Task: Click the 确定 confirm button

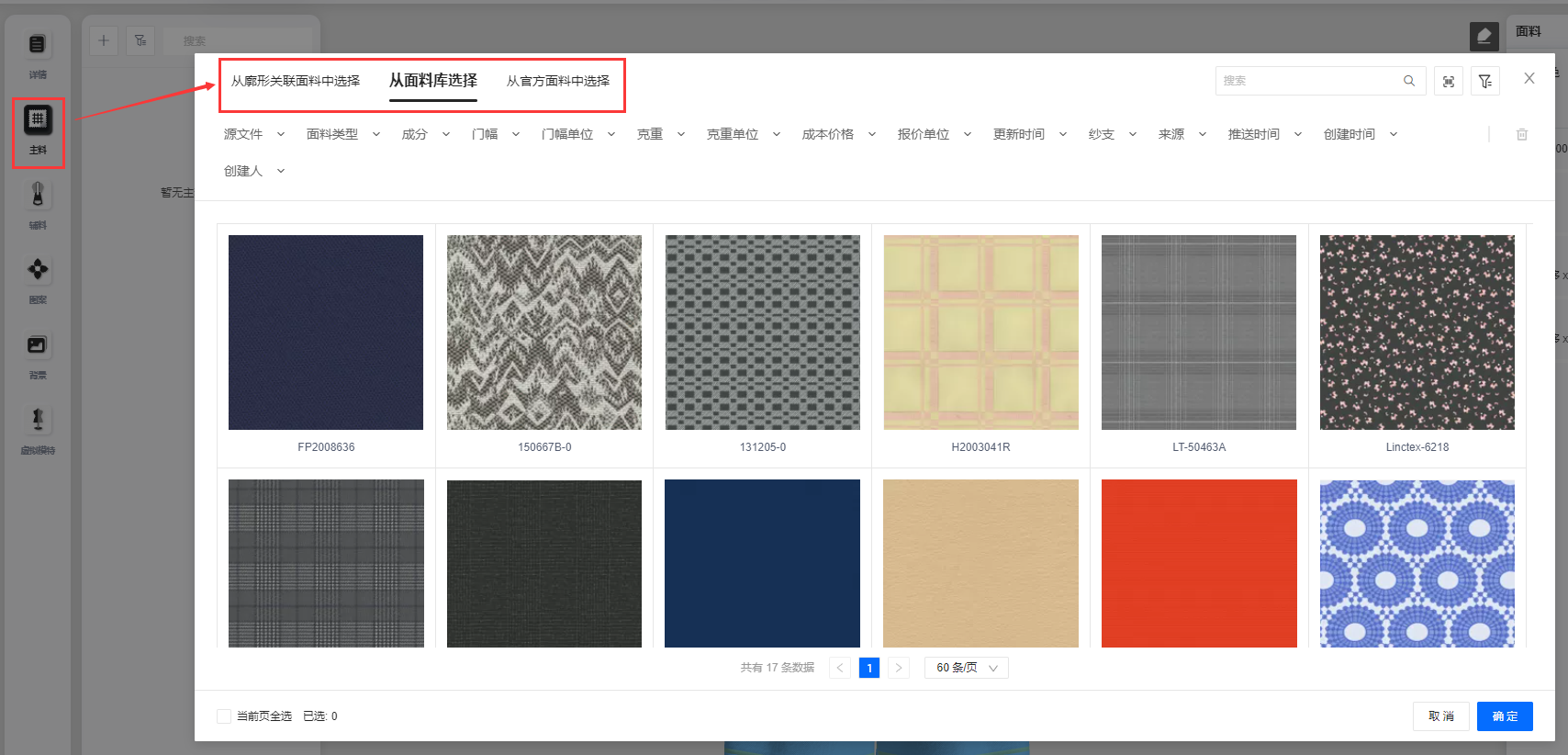Action: [x=1504, y=716]
